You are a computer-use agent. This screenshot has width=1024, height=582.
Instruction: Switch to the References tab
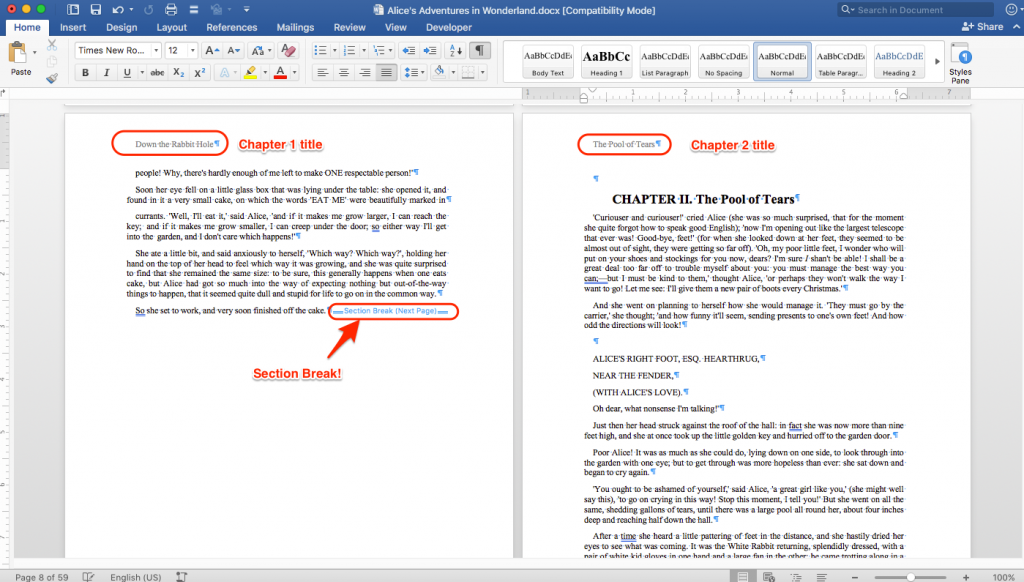[x=232, y=27]
